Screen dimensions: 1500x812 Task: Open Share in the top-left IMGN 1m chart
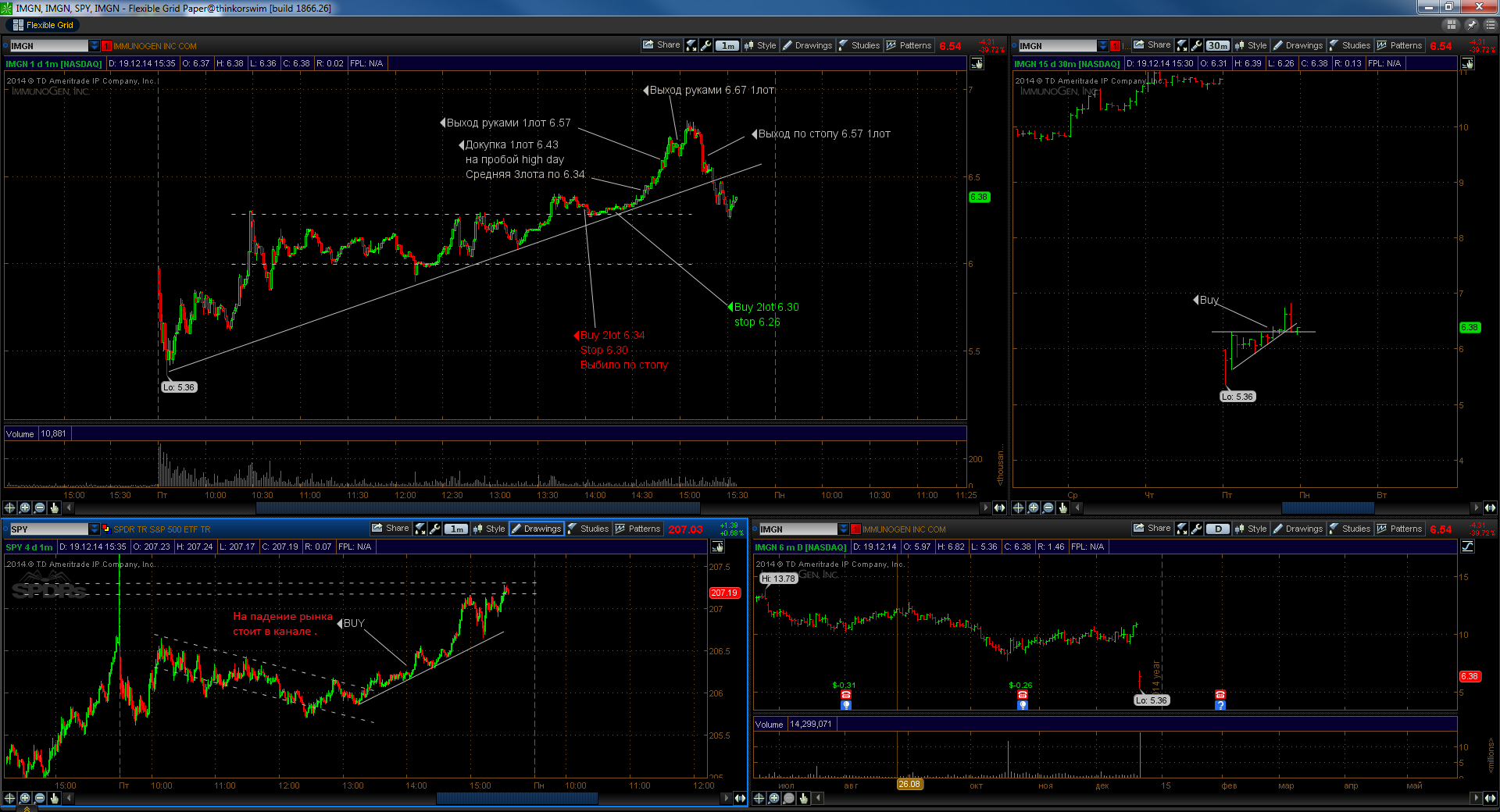pyautogui.click(x=661, y=45)
